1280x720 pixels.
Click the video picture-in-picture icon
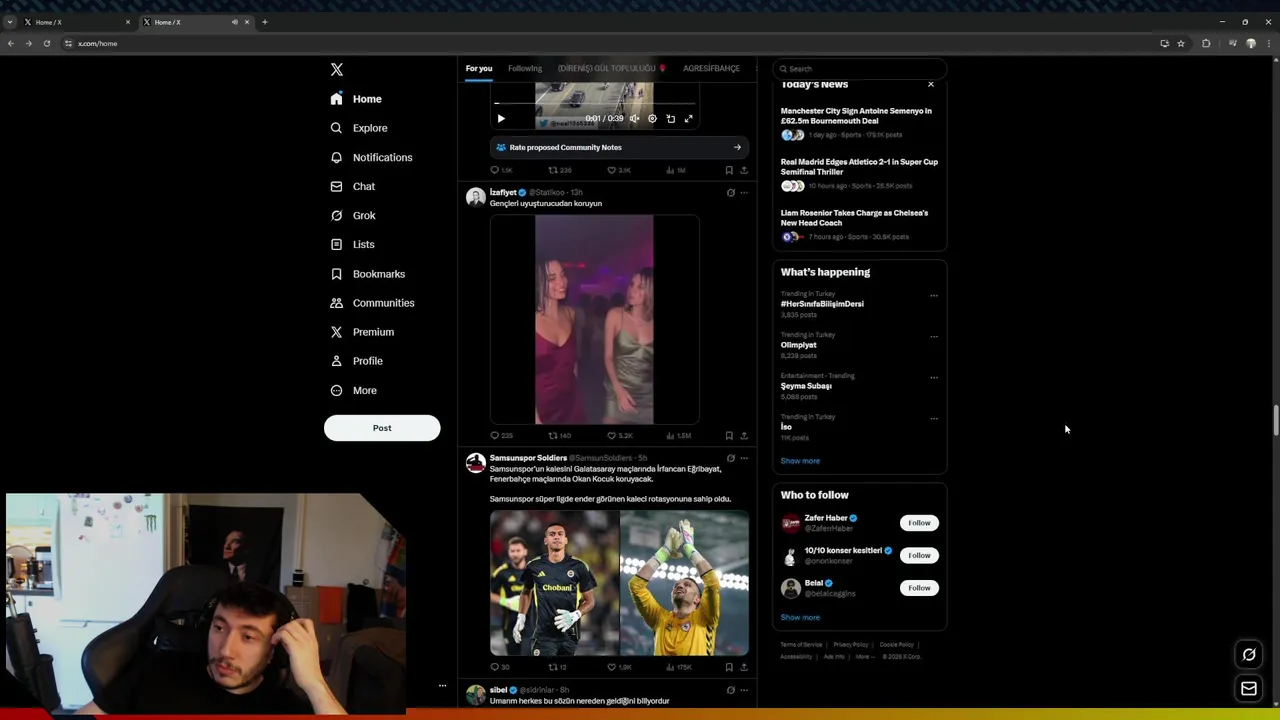pyautogui.click(x=671, y=118)
